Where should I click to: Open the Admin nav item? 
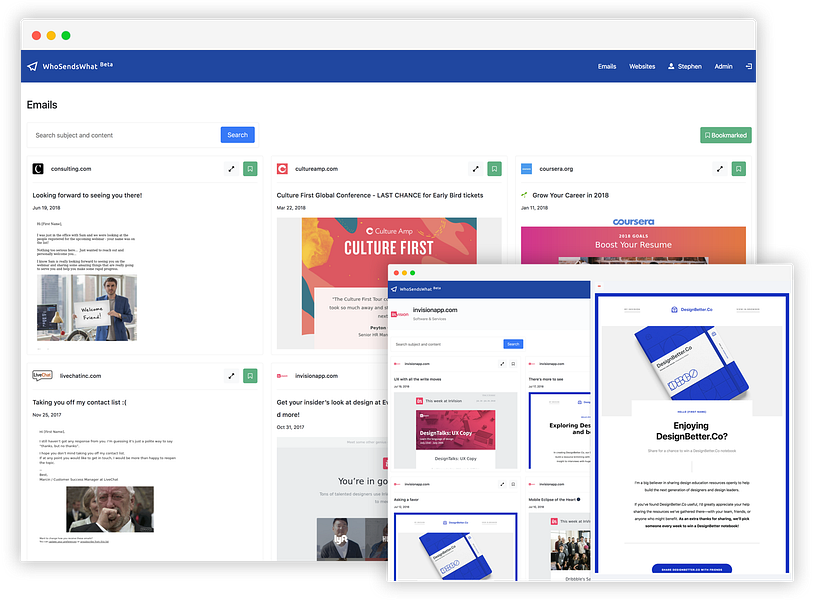723,66
